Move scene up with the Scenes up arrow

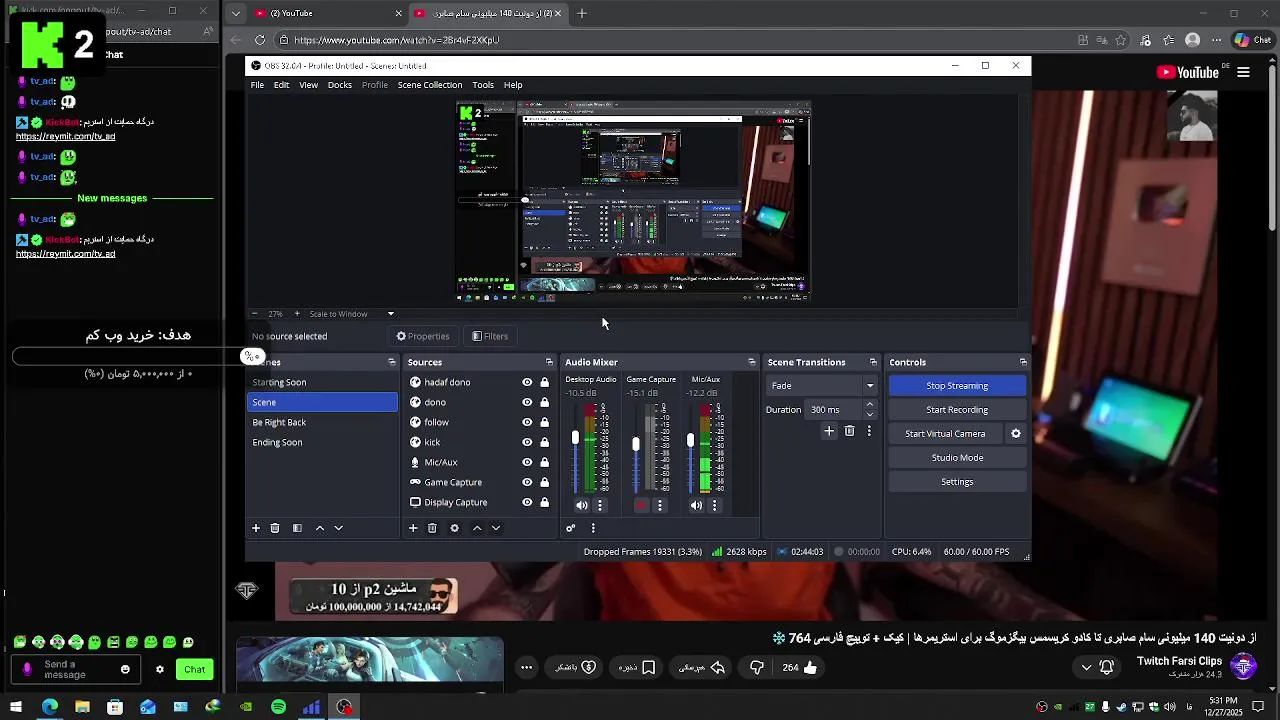coord(320,528)
